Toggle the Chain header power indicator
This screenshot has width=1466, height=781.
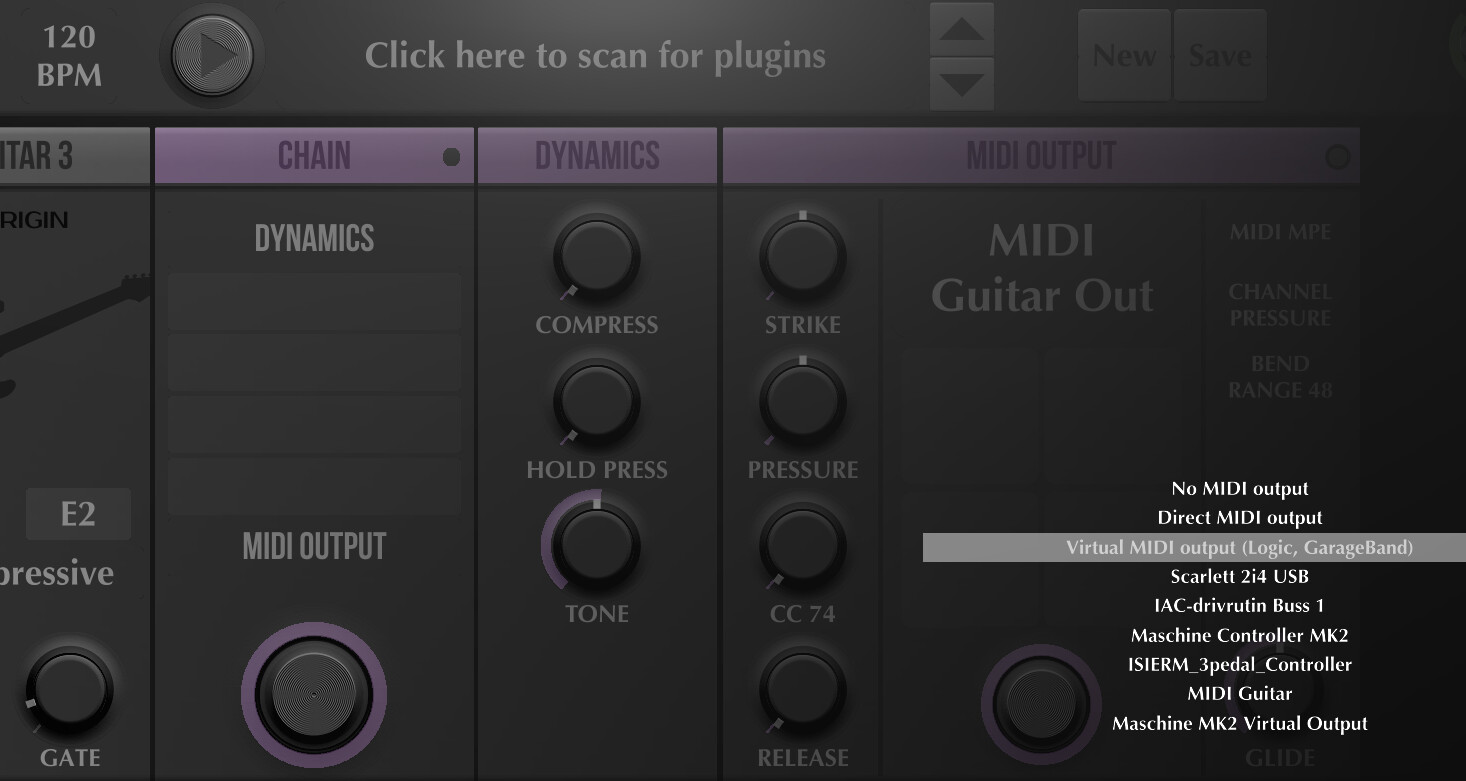coord(451,157)
